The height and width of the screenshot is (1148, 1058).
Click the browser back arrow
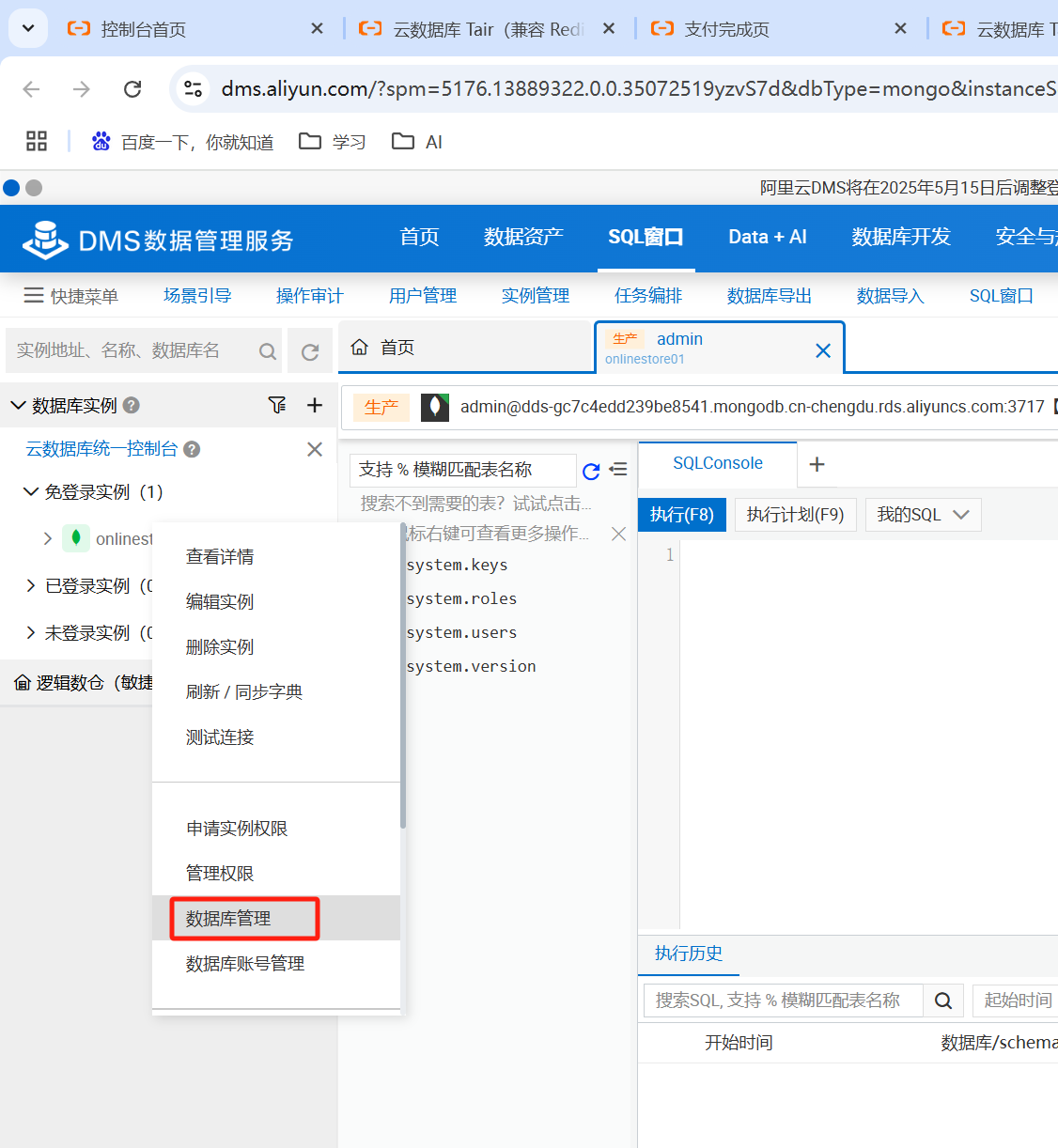point(31,88)
